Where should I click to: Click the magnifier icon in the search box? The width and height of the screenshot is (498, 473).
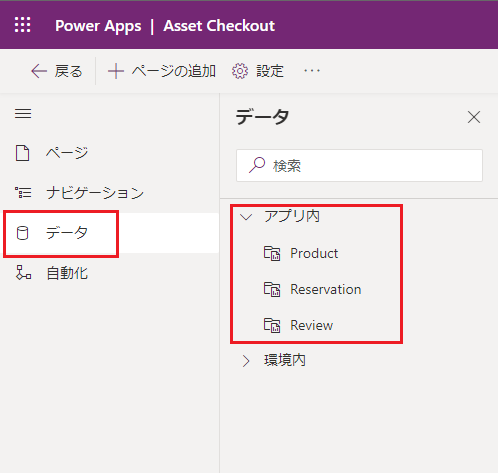pos(257,165)
